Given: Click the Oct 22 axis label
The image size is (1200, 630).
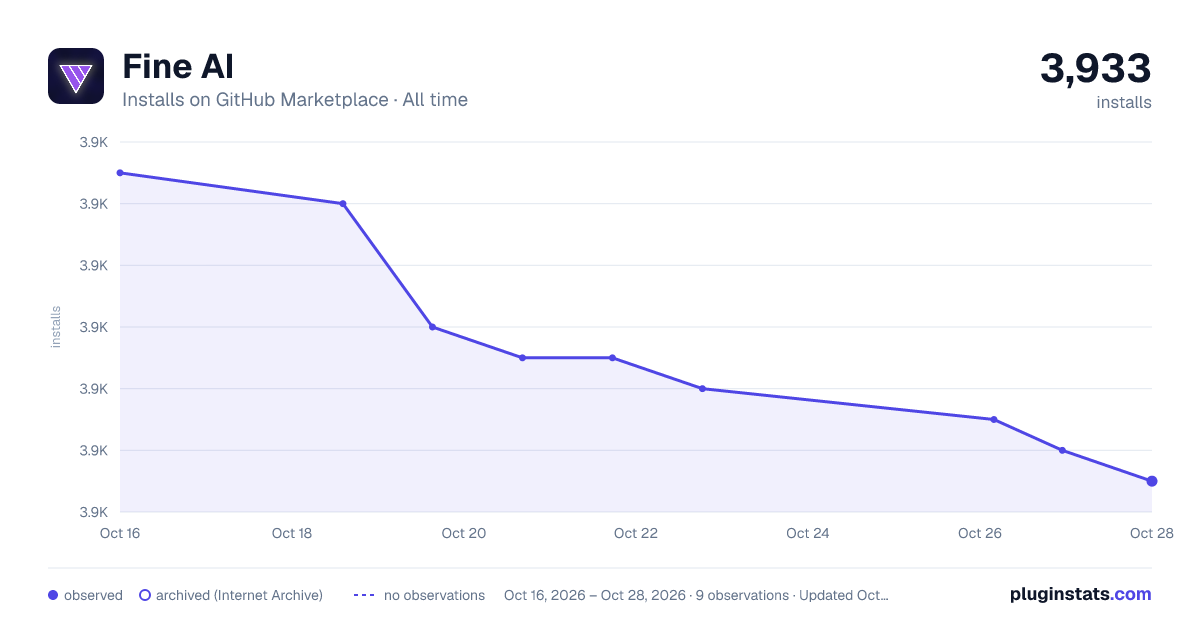Looking at the screenshot, I should tap(636, 533).
